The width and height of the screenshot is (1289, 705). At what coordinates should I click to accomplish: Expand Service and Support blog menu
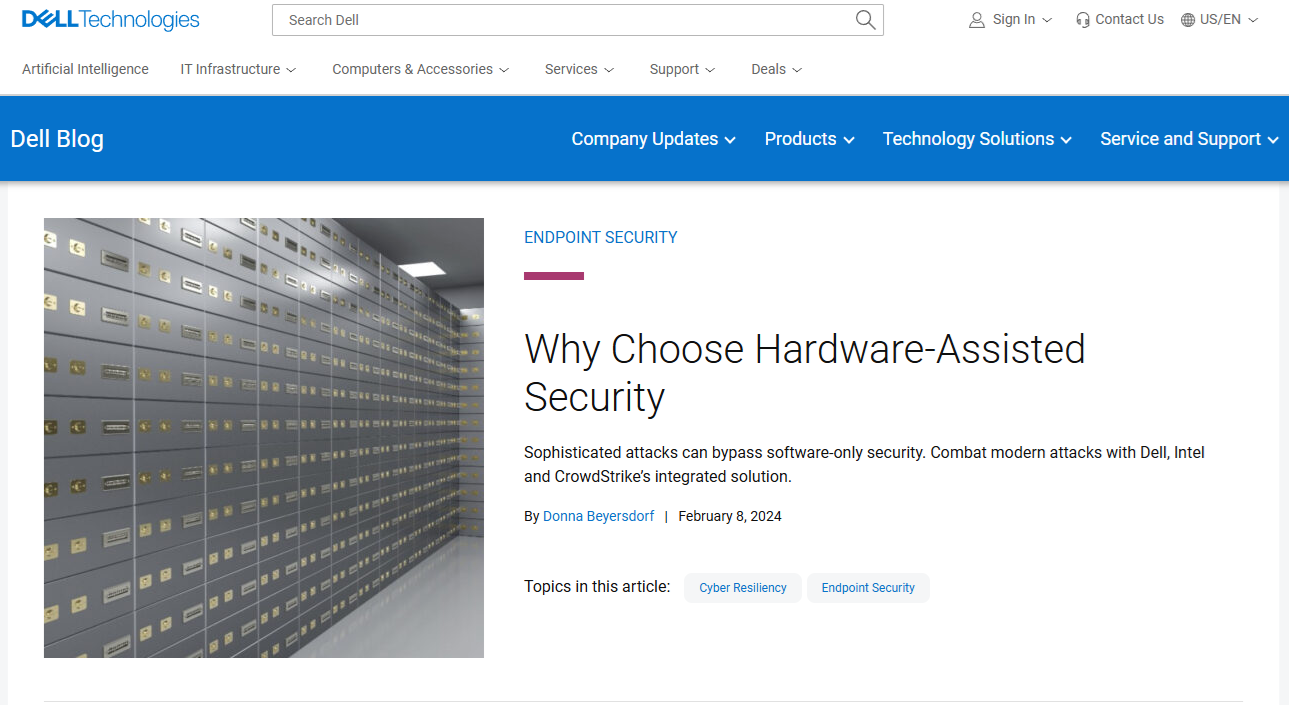pos(1188,139)
